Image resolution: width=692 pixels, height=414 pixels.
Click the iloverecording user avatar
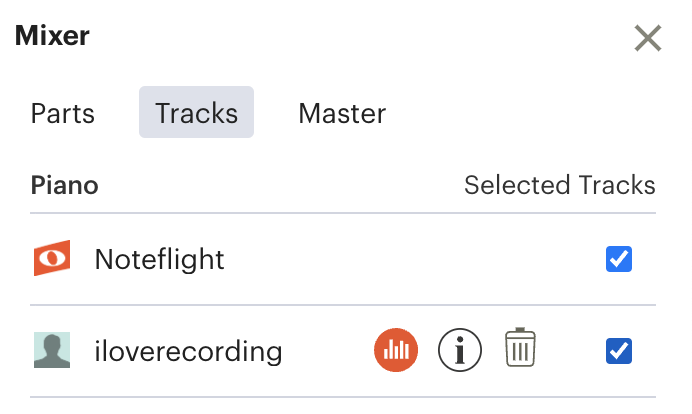52,350
